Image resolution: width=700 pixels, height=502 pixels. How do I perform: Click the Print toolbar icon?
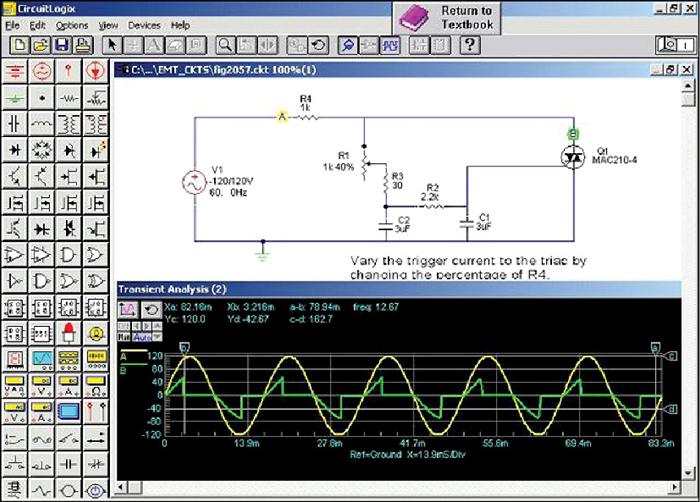(x=81, y=45)
